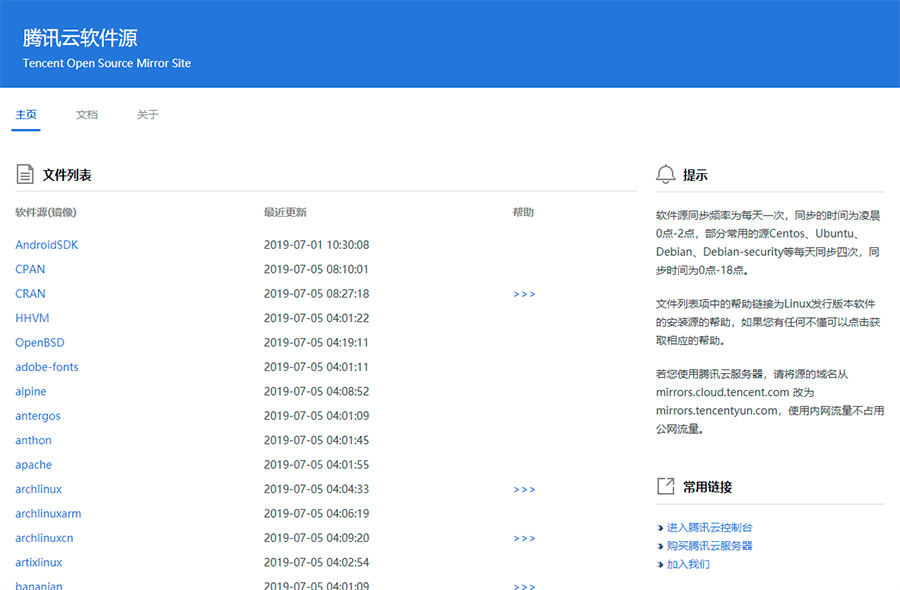This screenshot has width=900, height=590.
Task: Open 加入我们 link
Action: tap(688, 564)
